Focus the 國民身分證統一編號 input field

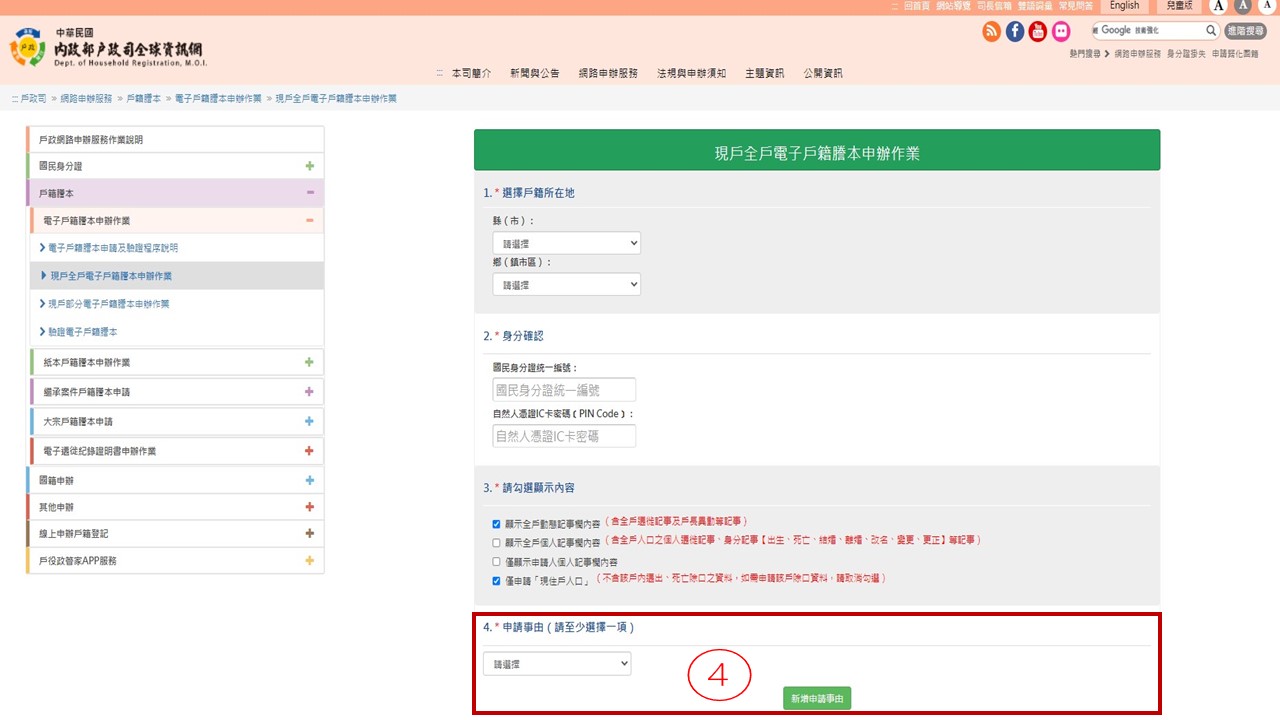[564, 390]
